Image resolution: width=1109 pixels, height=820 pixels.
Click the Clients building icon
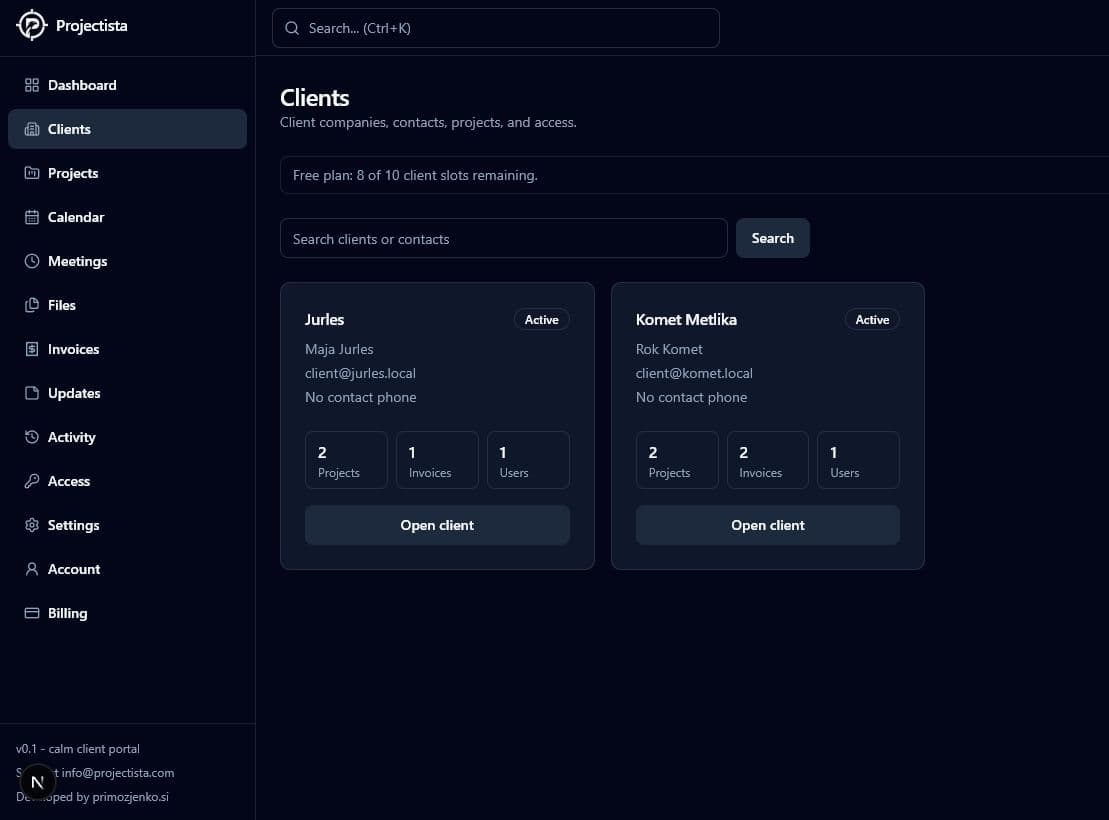coord(32,129)
